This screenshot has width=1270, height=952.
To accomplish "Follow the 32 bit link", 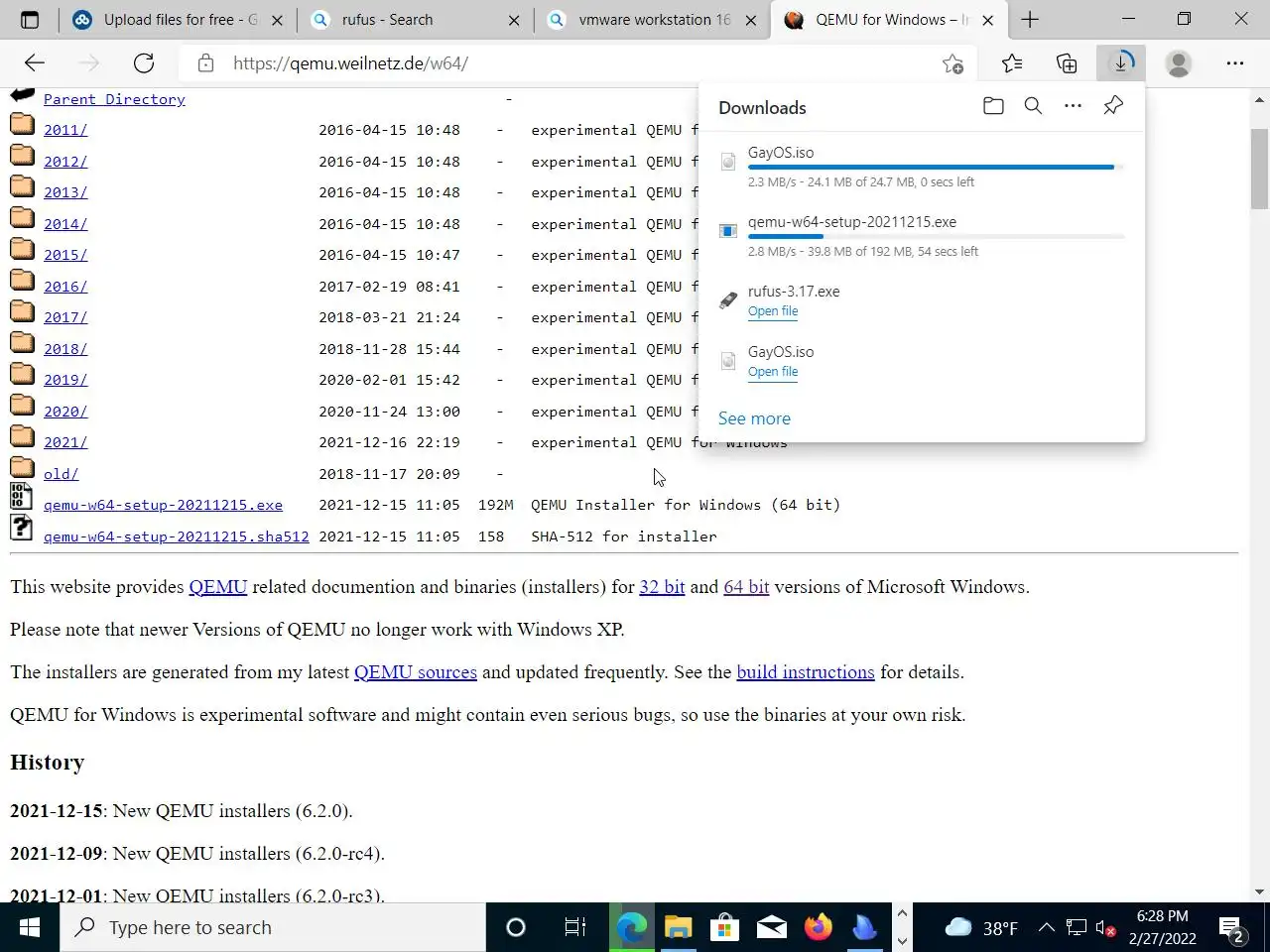I will point(662,586).
